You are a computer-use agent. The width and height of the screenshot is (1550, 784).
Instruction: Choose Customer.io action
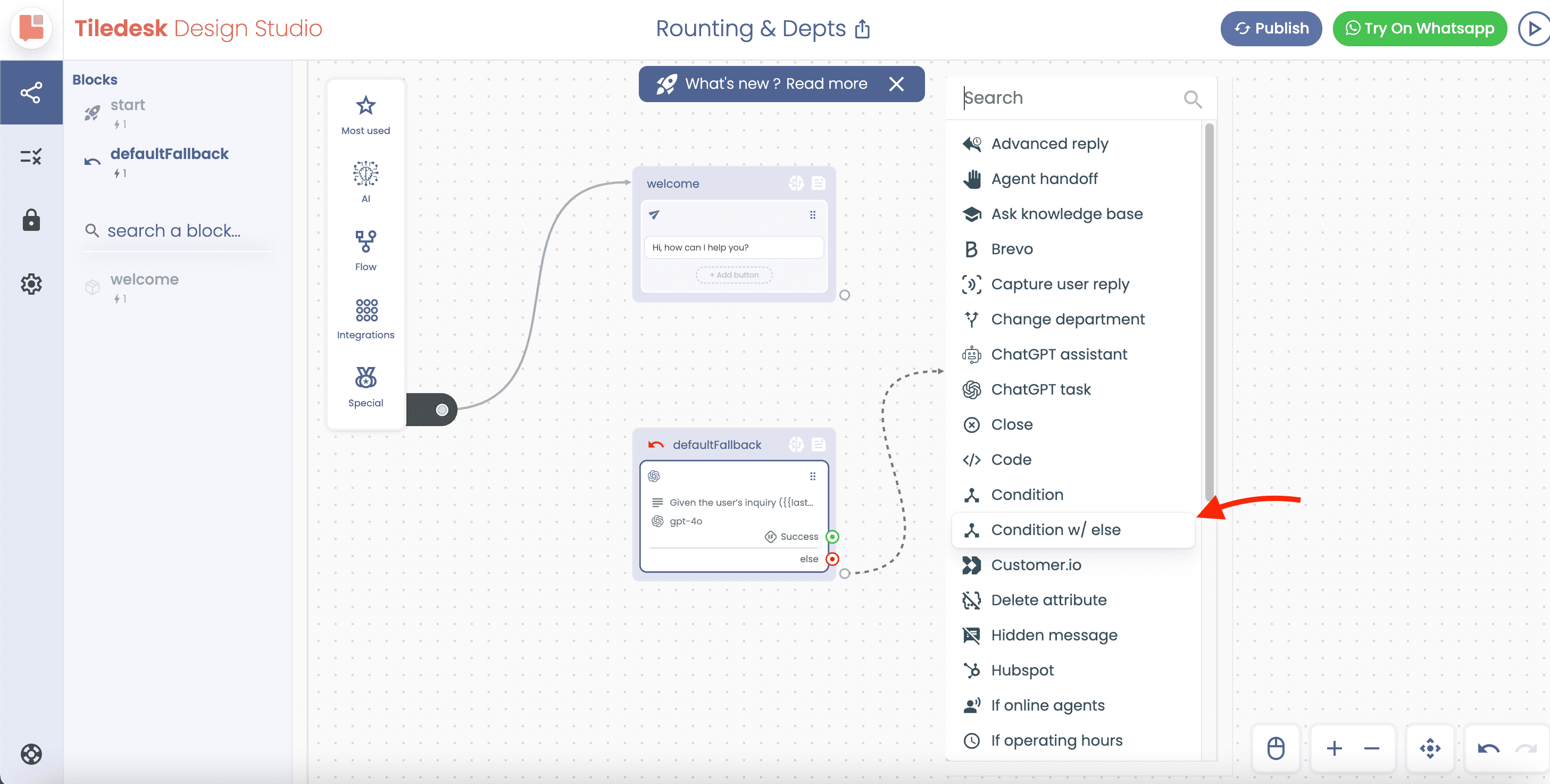click(x=1073, y=565)
